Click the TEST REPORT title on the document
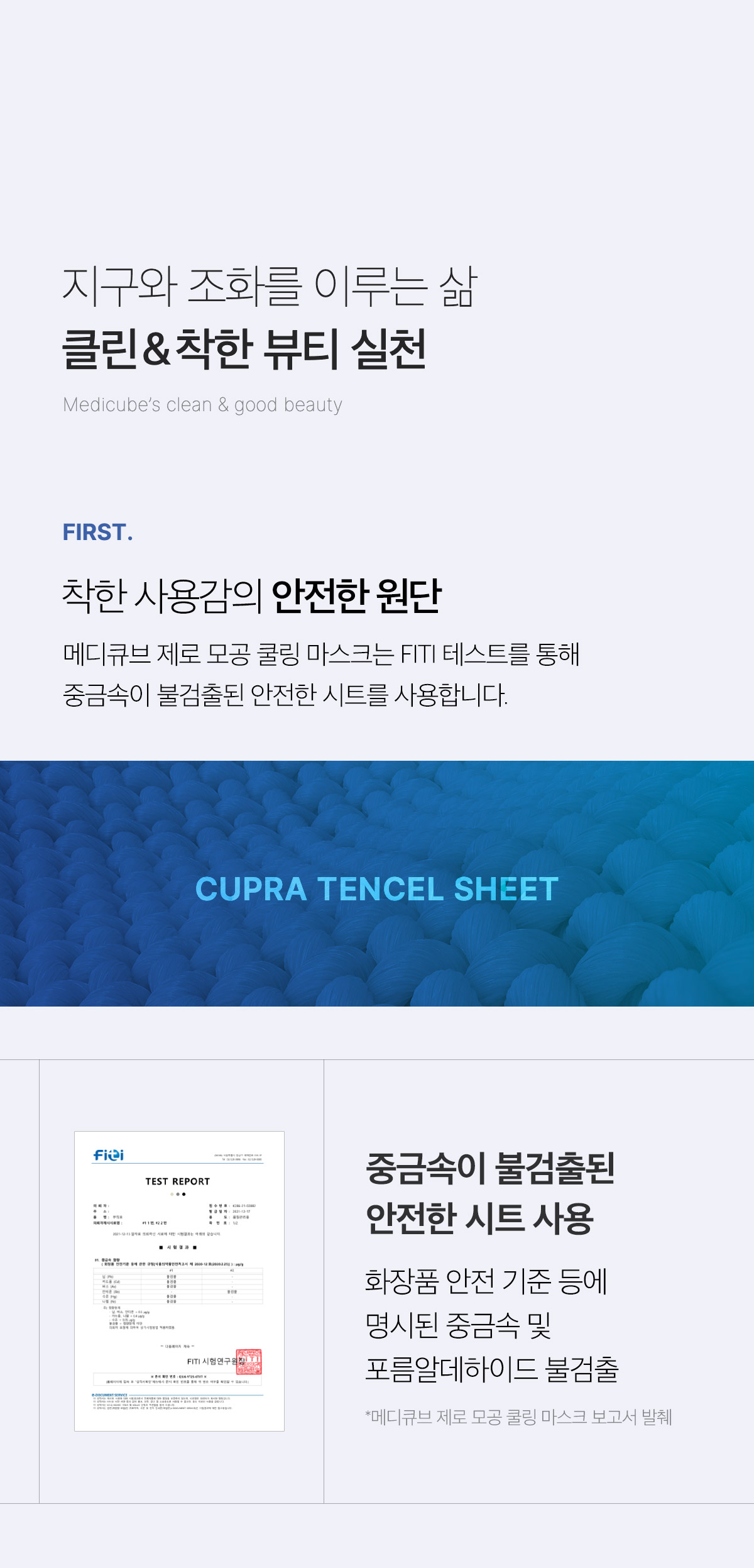The height and width of the screenshot is (1568, 754). tap(178, 1181)
